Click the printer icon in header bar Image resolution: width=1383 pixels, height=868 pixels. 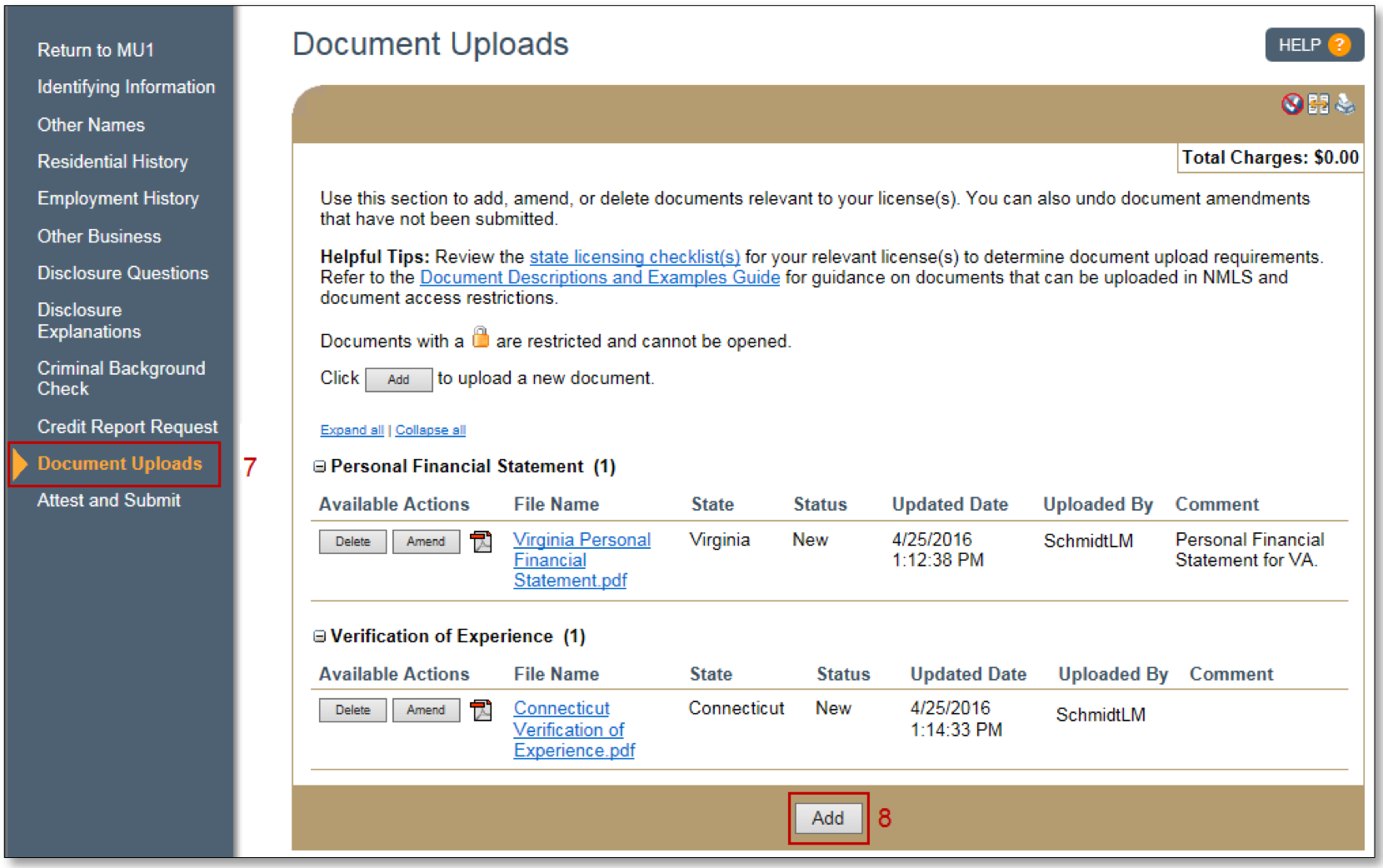(1345, 104)
